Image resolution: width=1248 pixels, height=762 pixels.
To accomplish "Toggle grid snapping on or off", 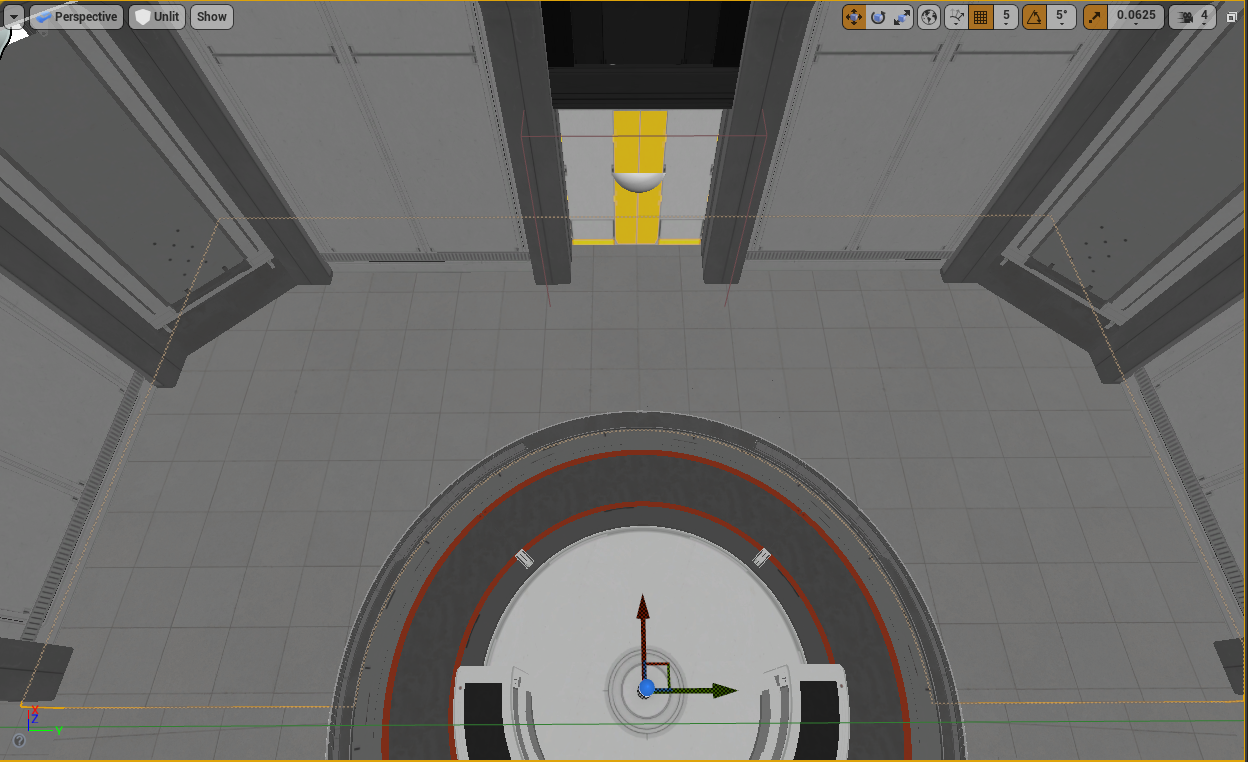I will click(981, 17).
